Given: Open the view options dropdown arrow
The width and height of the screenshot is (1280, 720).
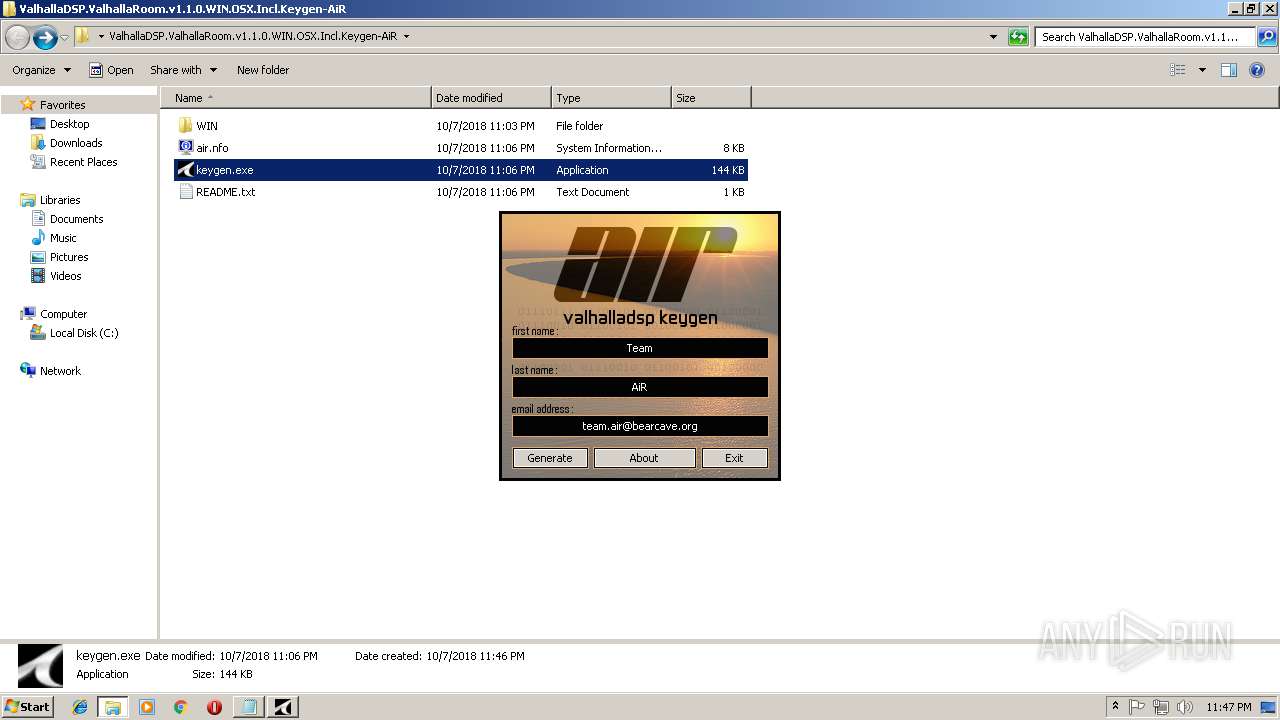Looking at the screenshot, I should [1202, 70].
